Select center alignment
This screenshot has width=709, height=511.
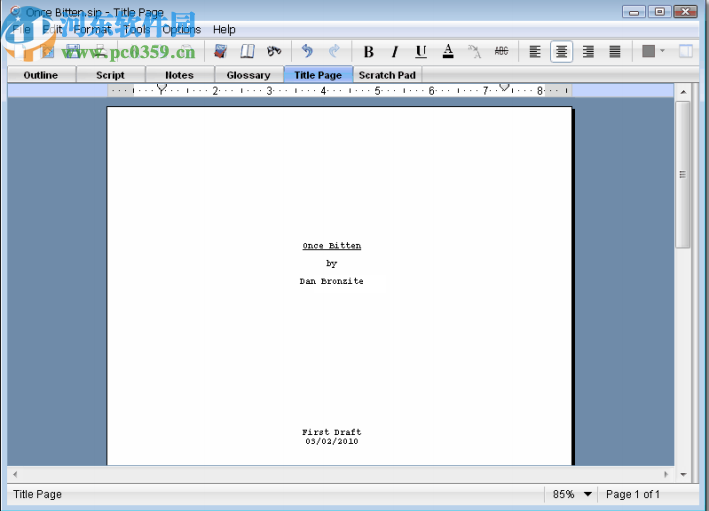click(562, 52)
